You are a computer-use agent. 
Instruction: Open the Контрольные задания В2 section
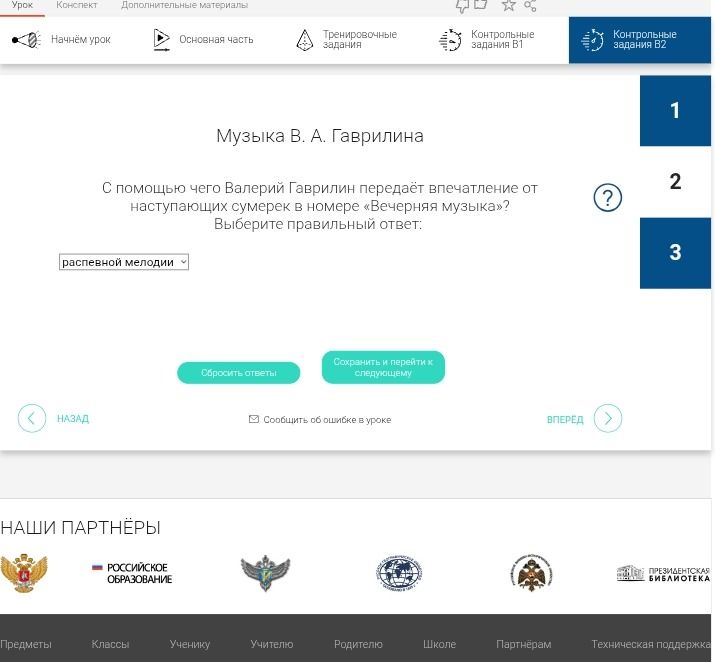639,40
